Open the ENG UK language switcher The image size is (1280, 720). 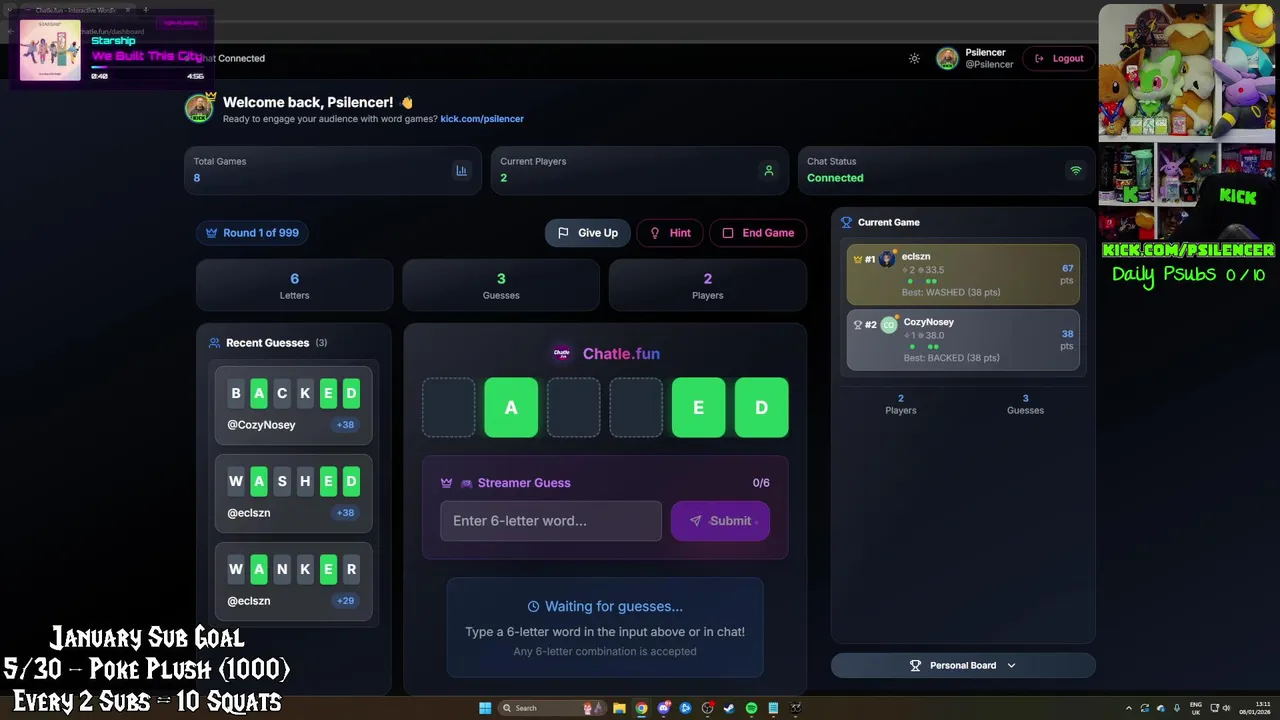[1196, 708]
